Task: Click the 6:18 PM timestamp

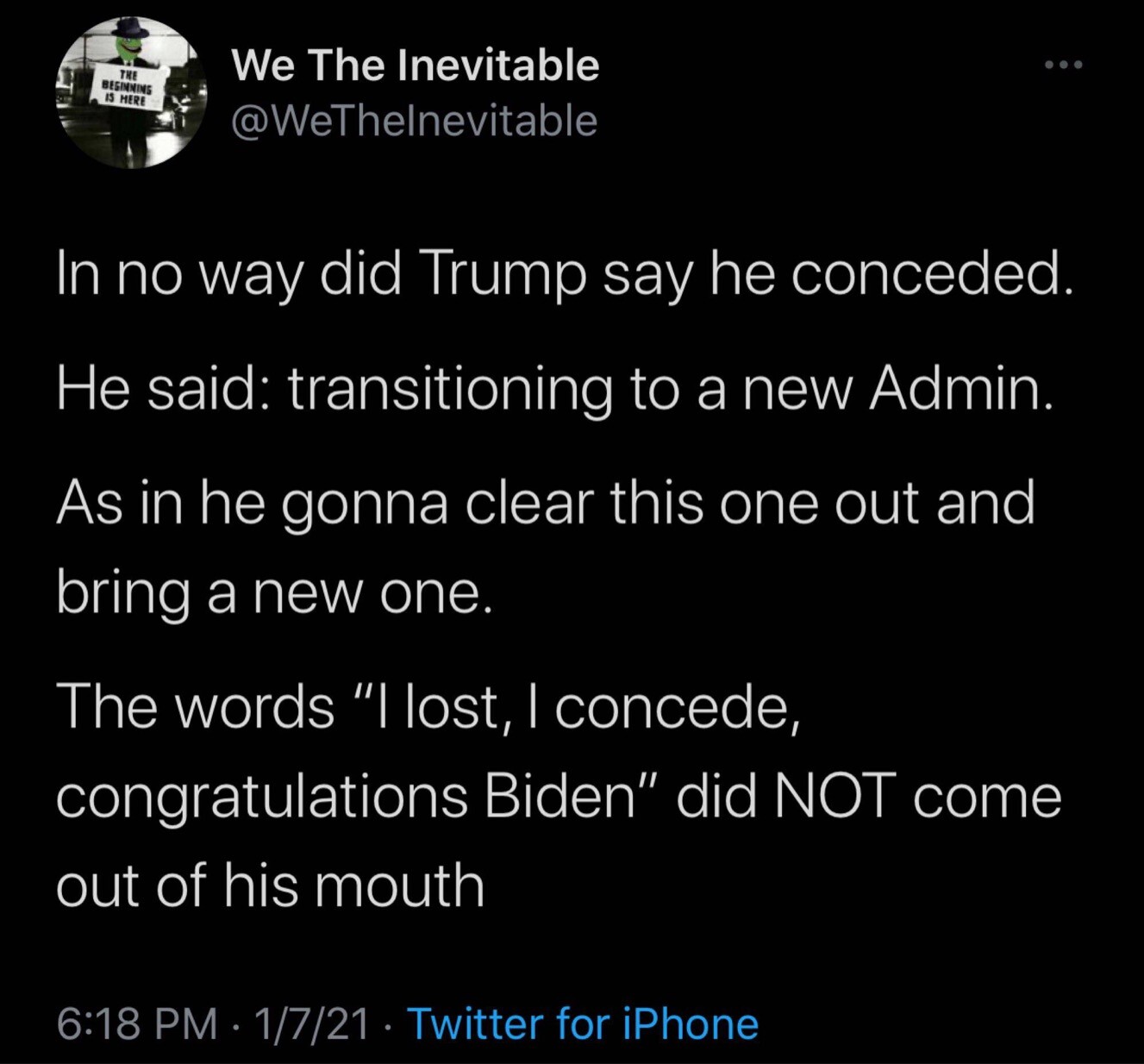Action: pos(137,1023)
